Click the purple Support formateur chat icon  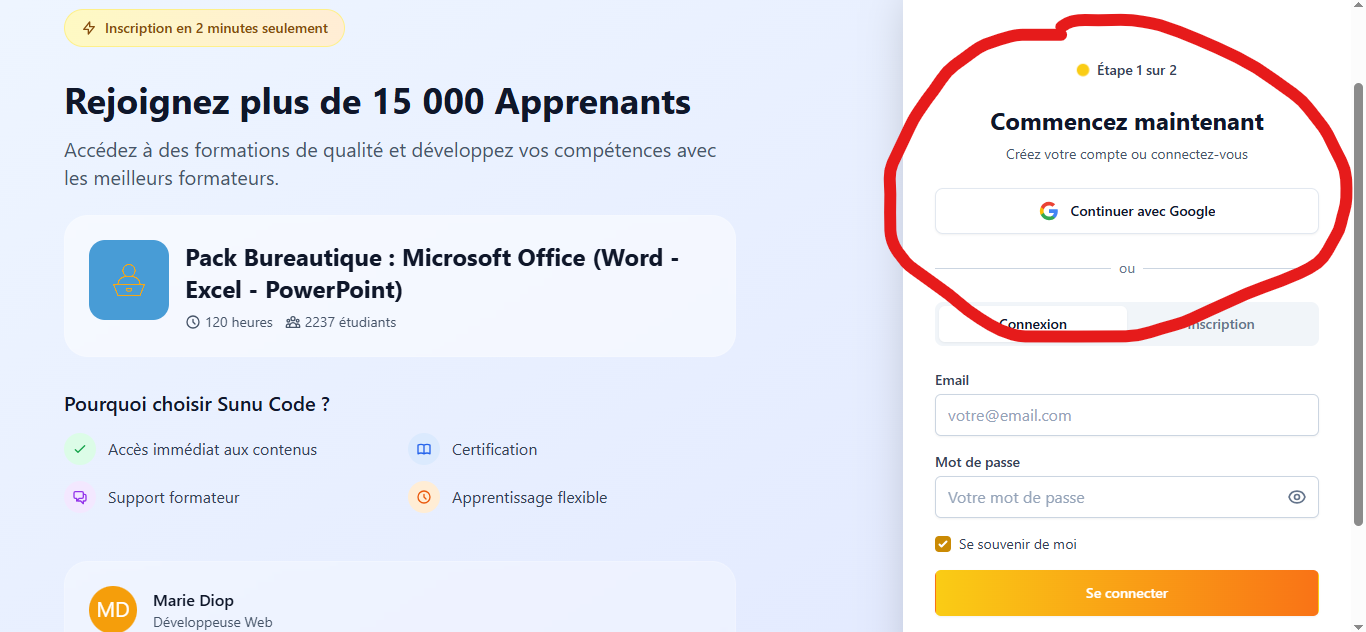coord(80,497)
